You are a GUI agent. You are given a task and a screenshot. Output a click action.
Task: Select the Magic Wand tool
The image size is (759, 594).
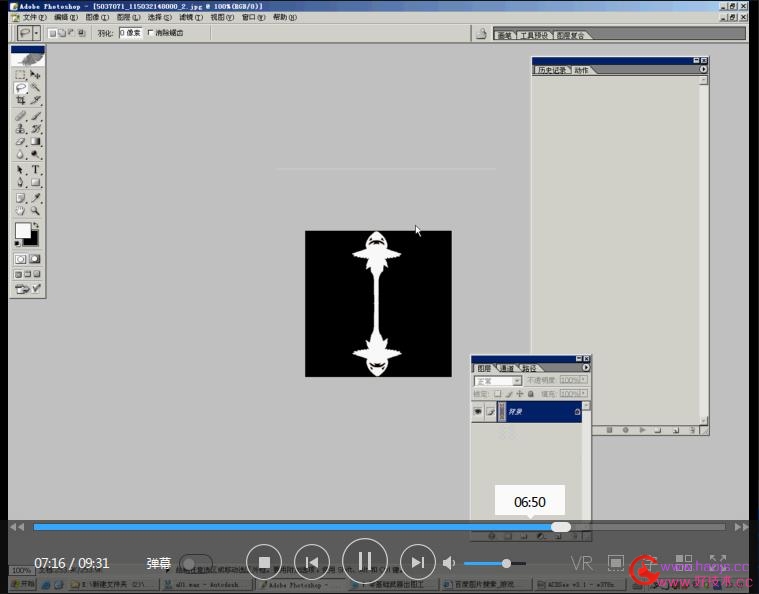pos(35,88)
